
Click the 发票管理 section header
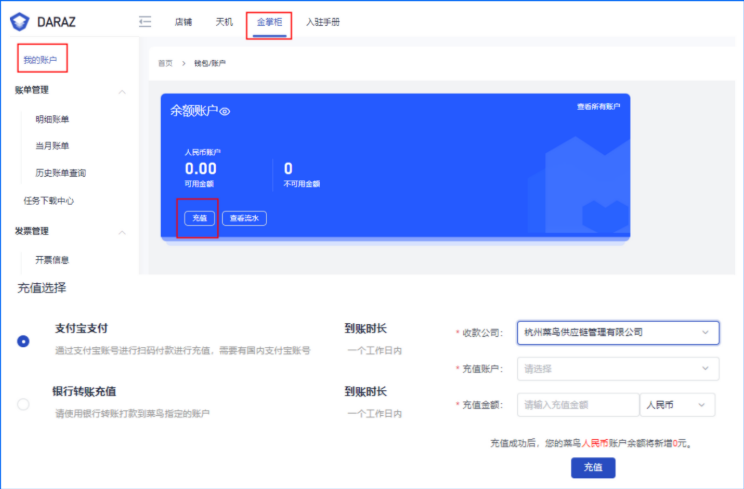coord(32,231)
